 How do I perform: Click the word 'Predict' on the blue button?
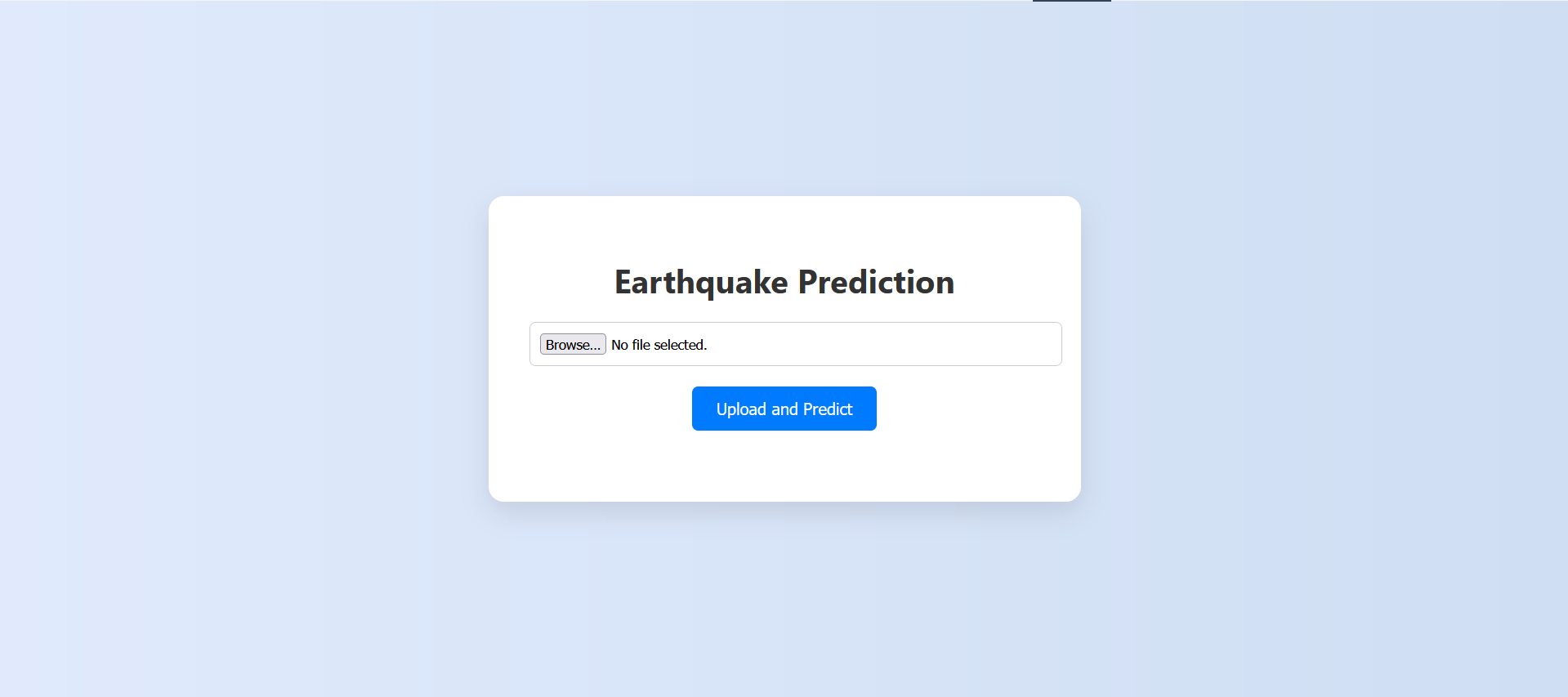pos(828,409)
